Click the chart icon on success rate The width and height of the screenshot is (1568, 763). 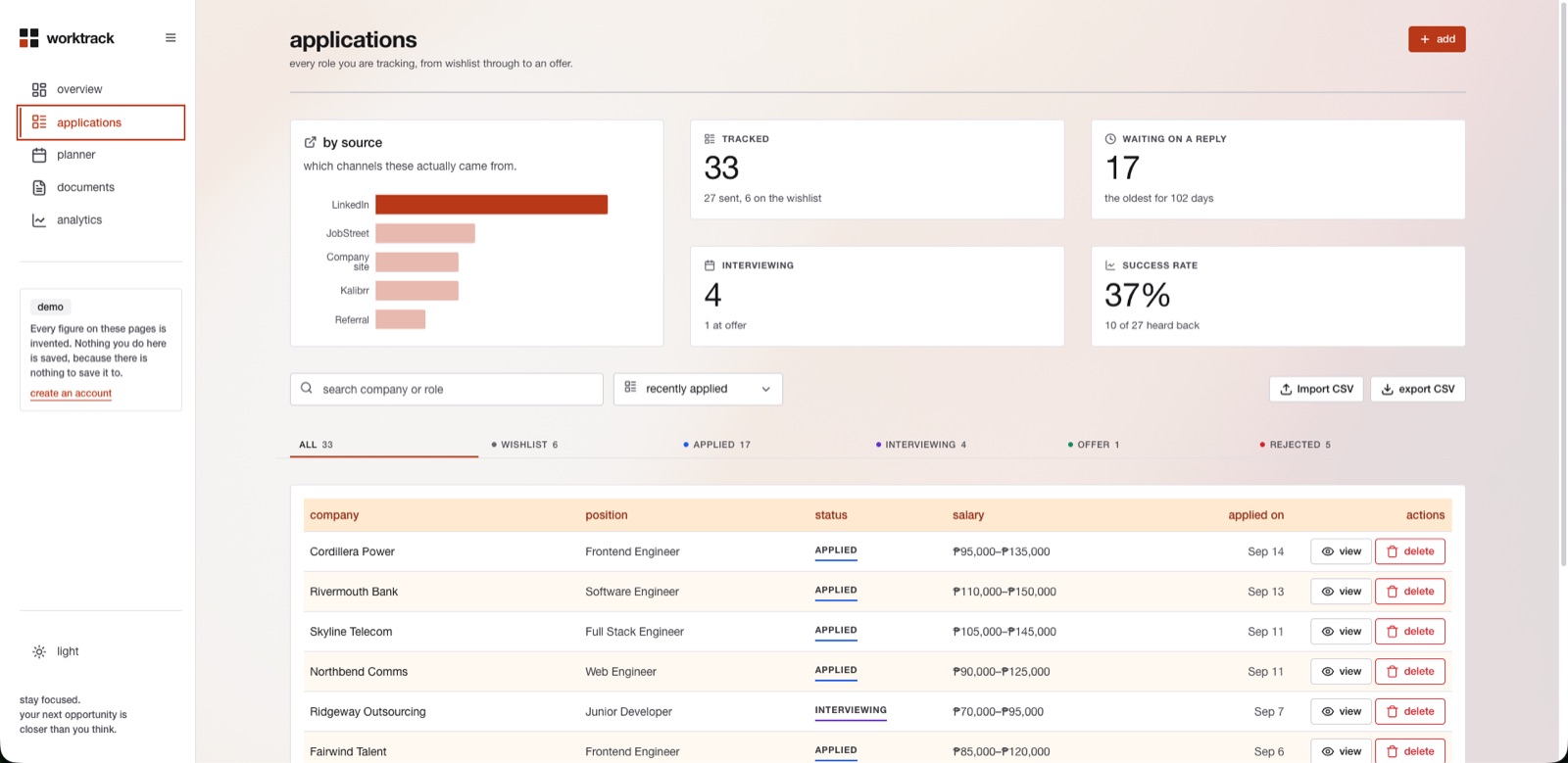tap(1110, 265)
